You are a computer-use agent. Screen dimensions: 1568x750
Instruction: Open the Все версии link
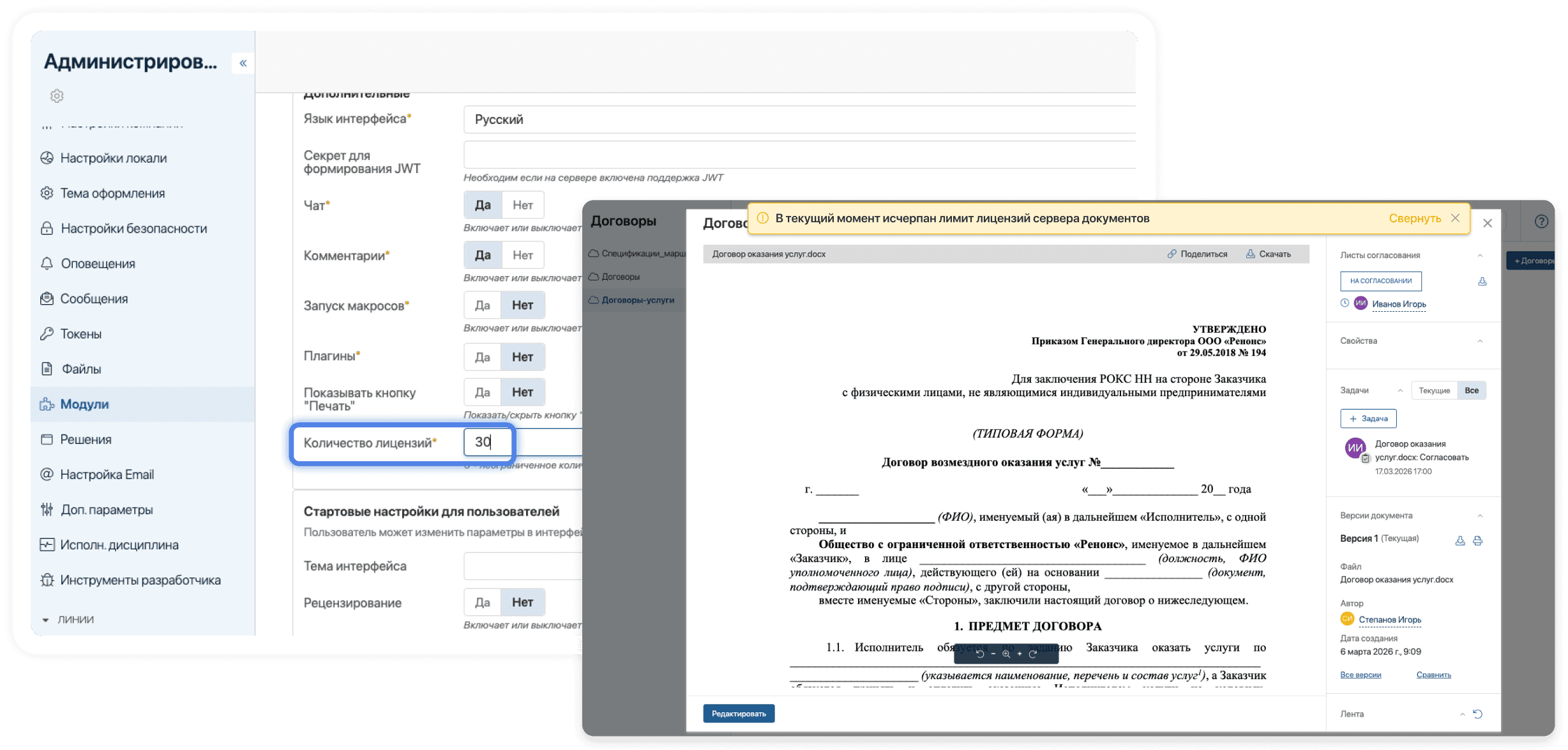[x=1361, y=675]
